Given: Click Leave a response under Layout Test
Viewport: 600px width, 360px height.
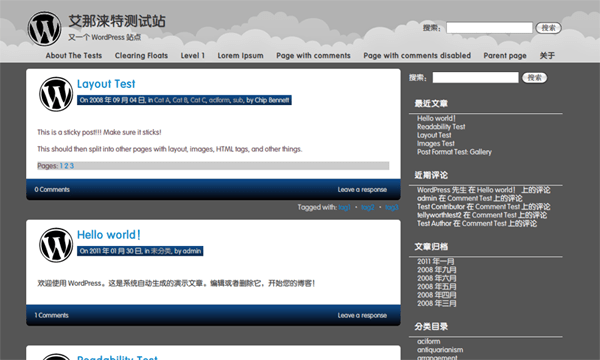Looking at the screenshot, I should [x=362, y=189].
